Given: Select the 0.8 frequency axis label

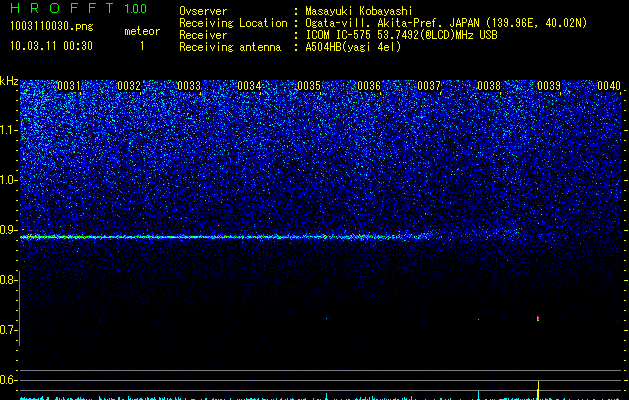Looking at the screenshot, I should tap(8, 280).
